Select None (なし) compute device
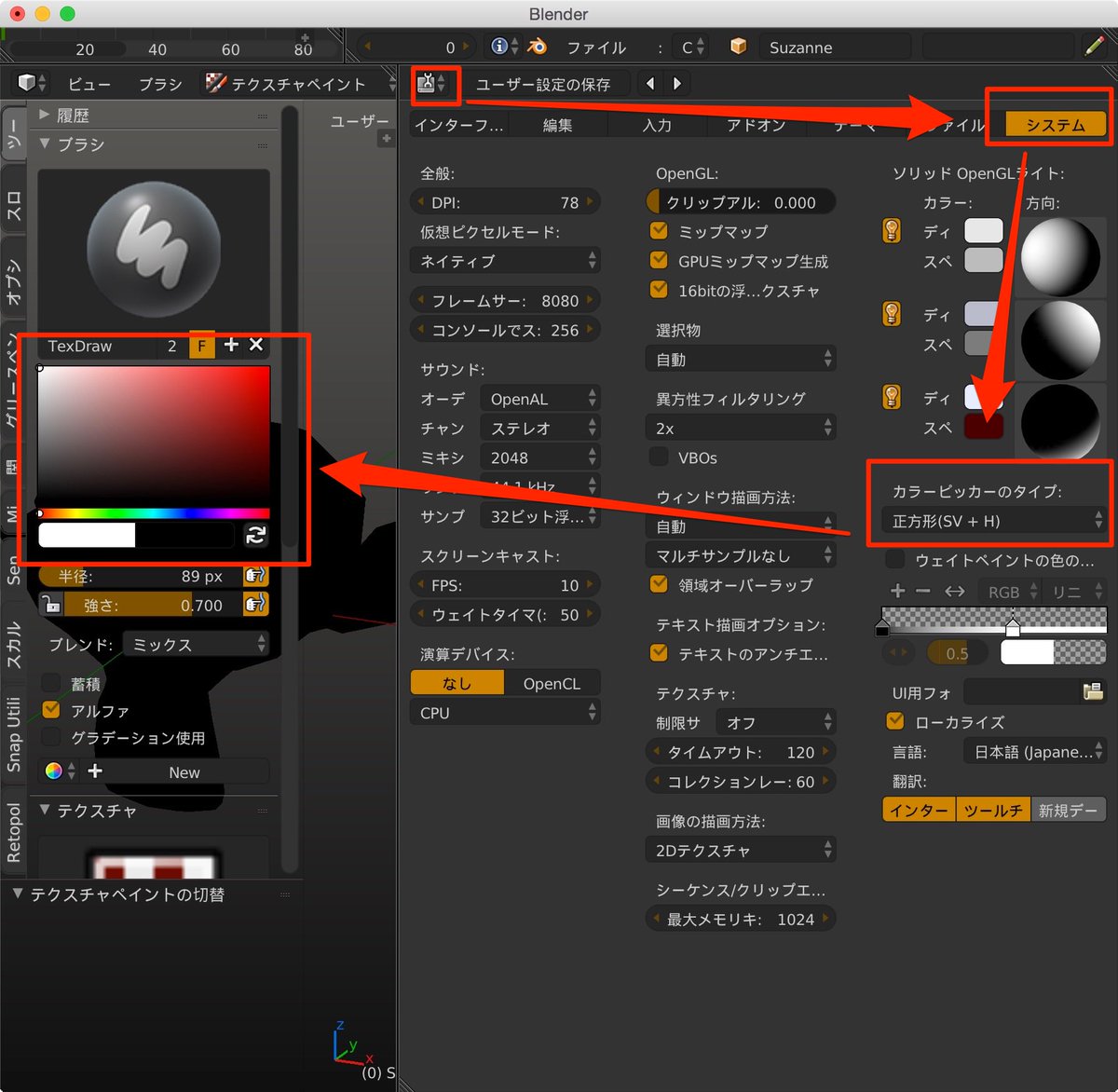Screen dimensions: 1118x1092 click(x=457, y=683)
